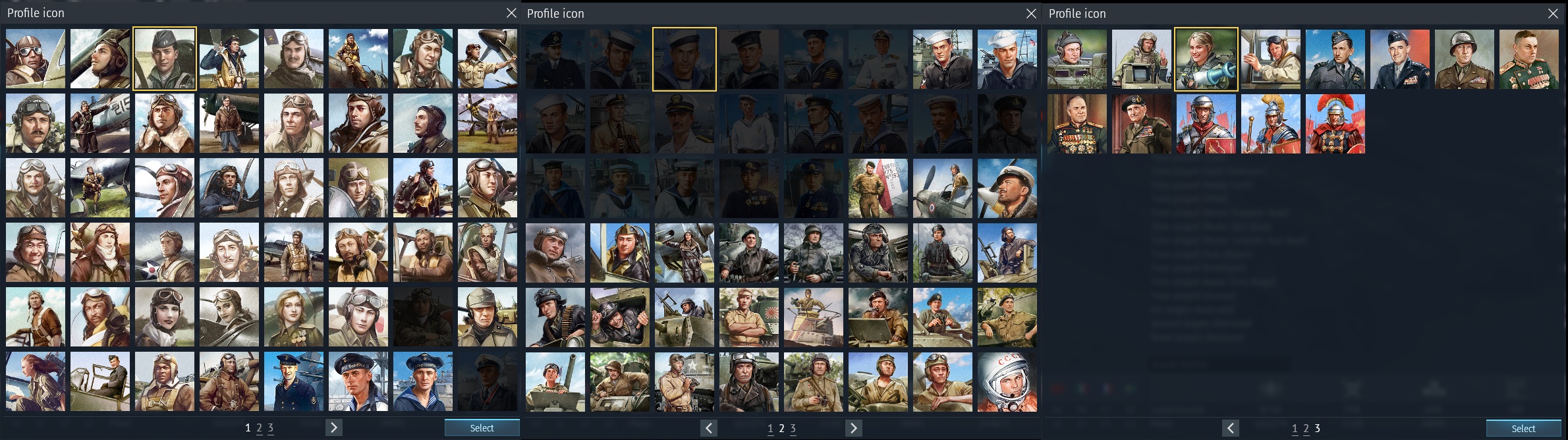This screenshot has width=1568, height=440.
Task: Select the Yuri Gagarin cosmonaut profile icon
Action: point(1007,382)
